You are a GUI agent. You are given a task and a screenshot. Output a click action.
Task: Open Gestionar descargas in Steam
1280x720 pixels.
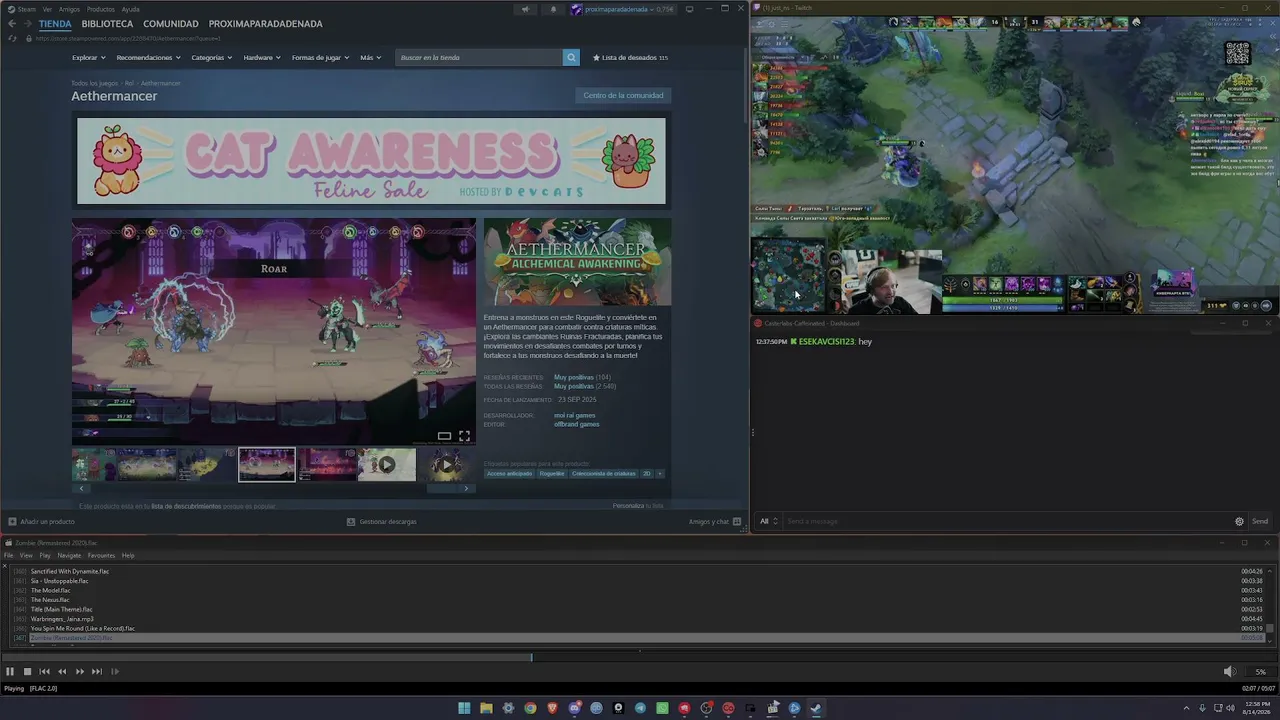[x=381, y=521]
